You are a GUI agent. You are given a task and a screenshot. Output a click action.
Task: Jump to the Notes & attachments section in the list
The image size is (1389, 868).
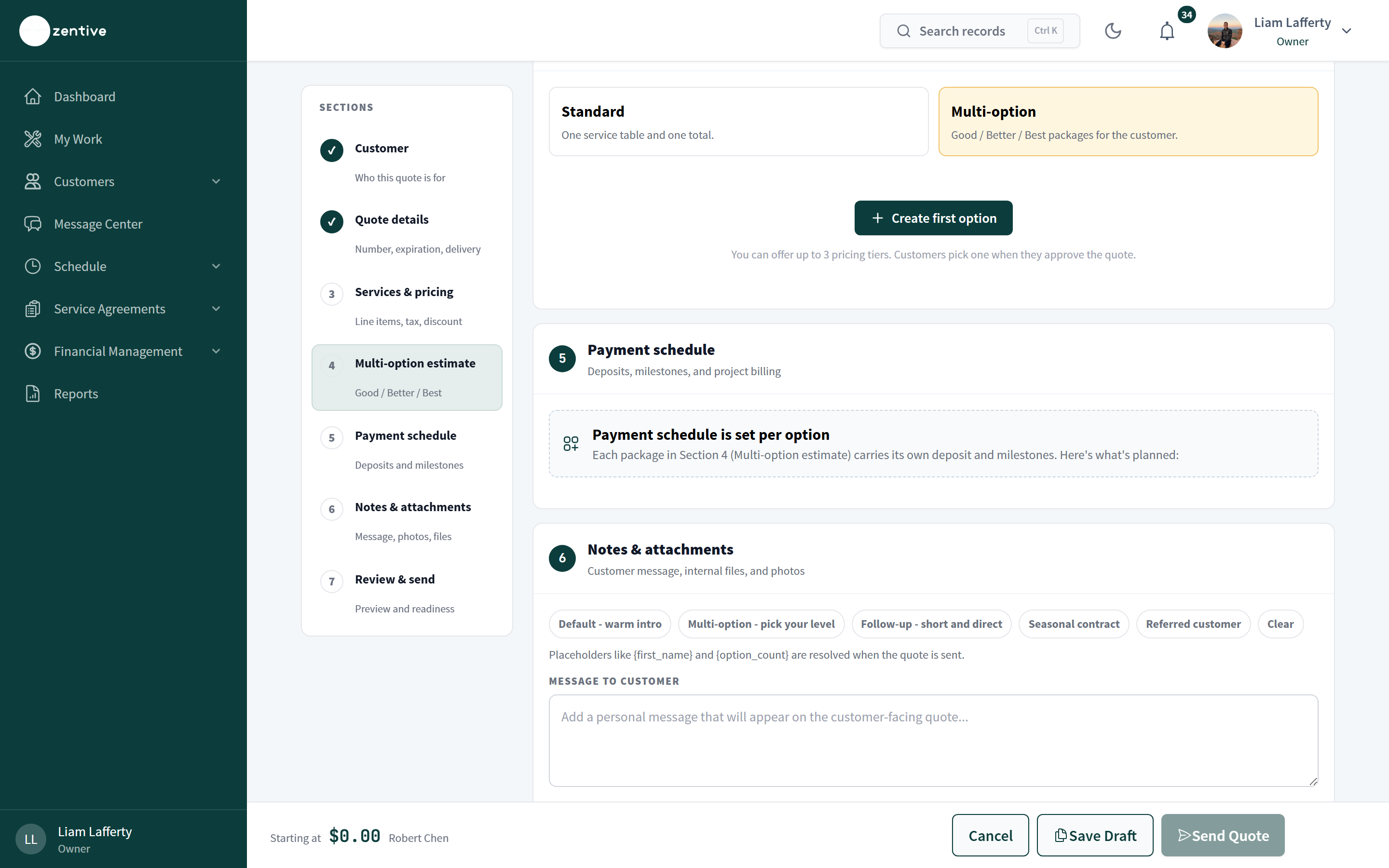[x=407, y=521]
